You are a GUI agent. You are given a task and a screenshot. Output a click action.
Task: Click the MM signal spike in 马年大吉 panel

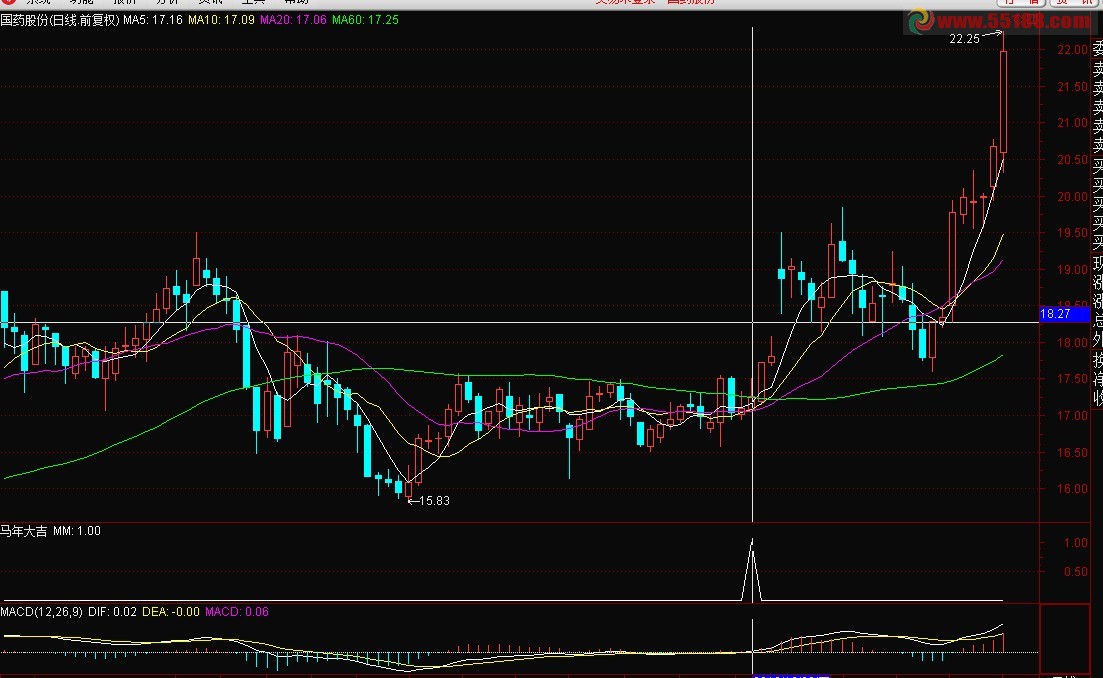click(x=752, y=570)
